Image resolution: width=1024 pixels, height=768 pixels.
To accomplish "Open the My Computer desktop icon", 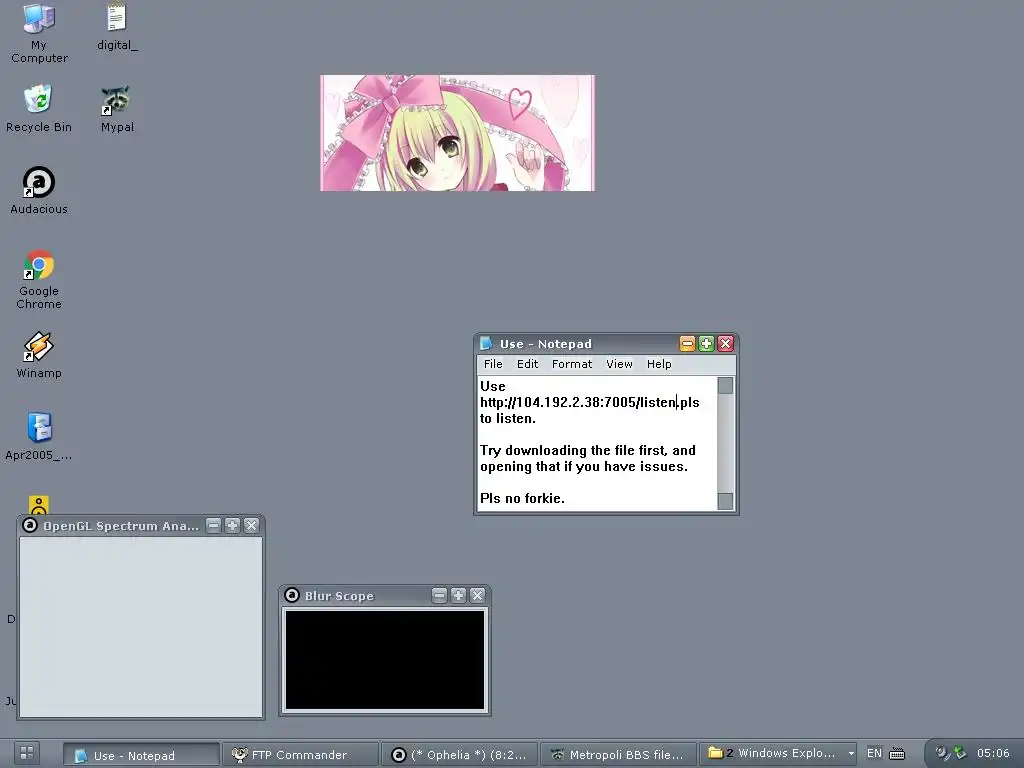I will point(39,33).
